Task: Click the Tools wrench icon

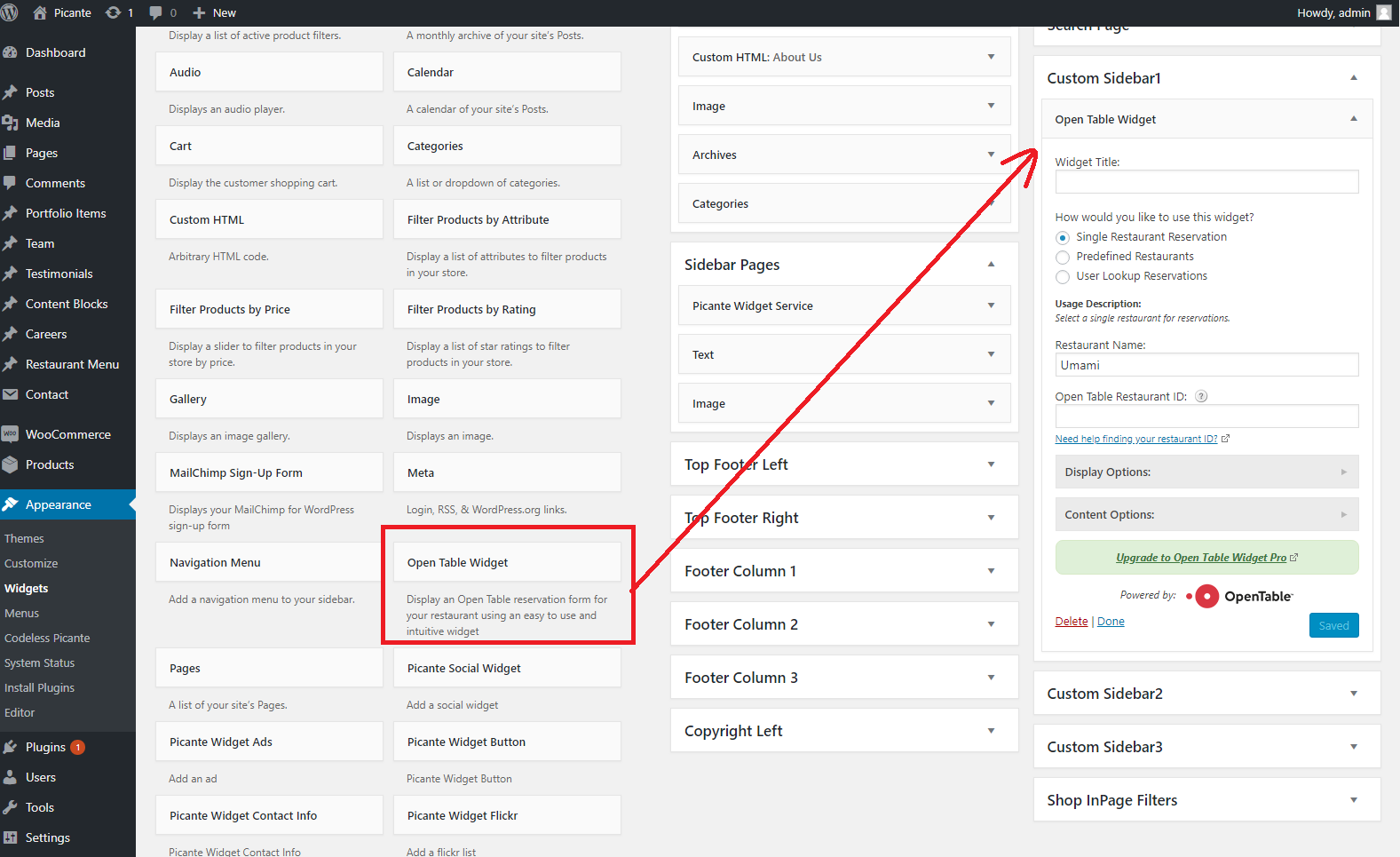Action: point(10,807)
